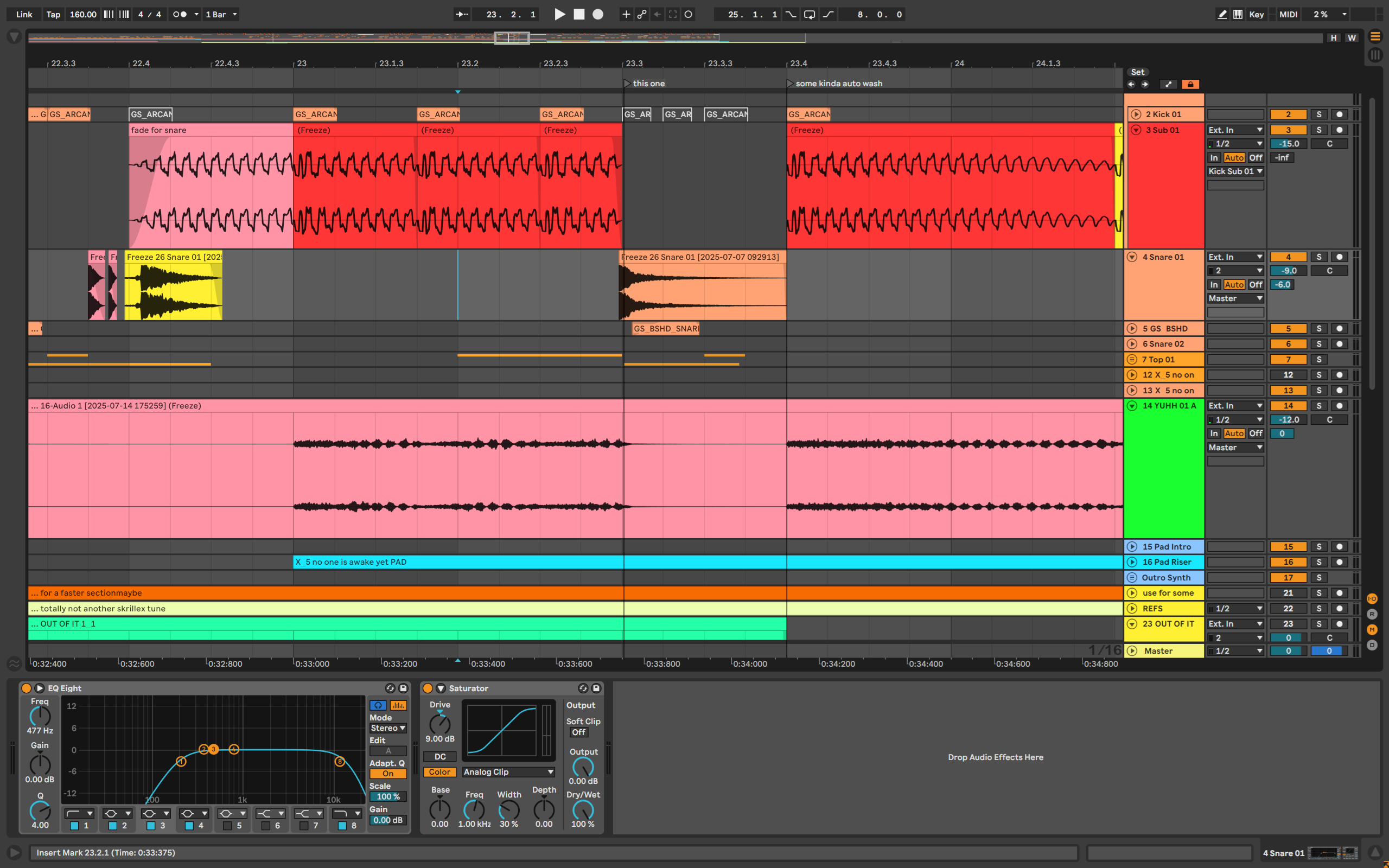Toggle the Loop switch icon

(x=810, y=14)
